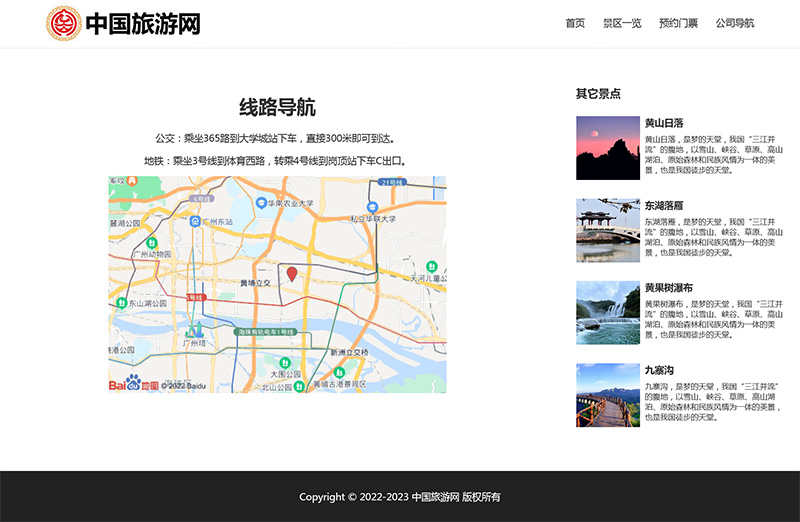Viewport: 800px width, 522px height.
Task: Click the China Travel site logo emblem
Action: (x=64, y=23)
